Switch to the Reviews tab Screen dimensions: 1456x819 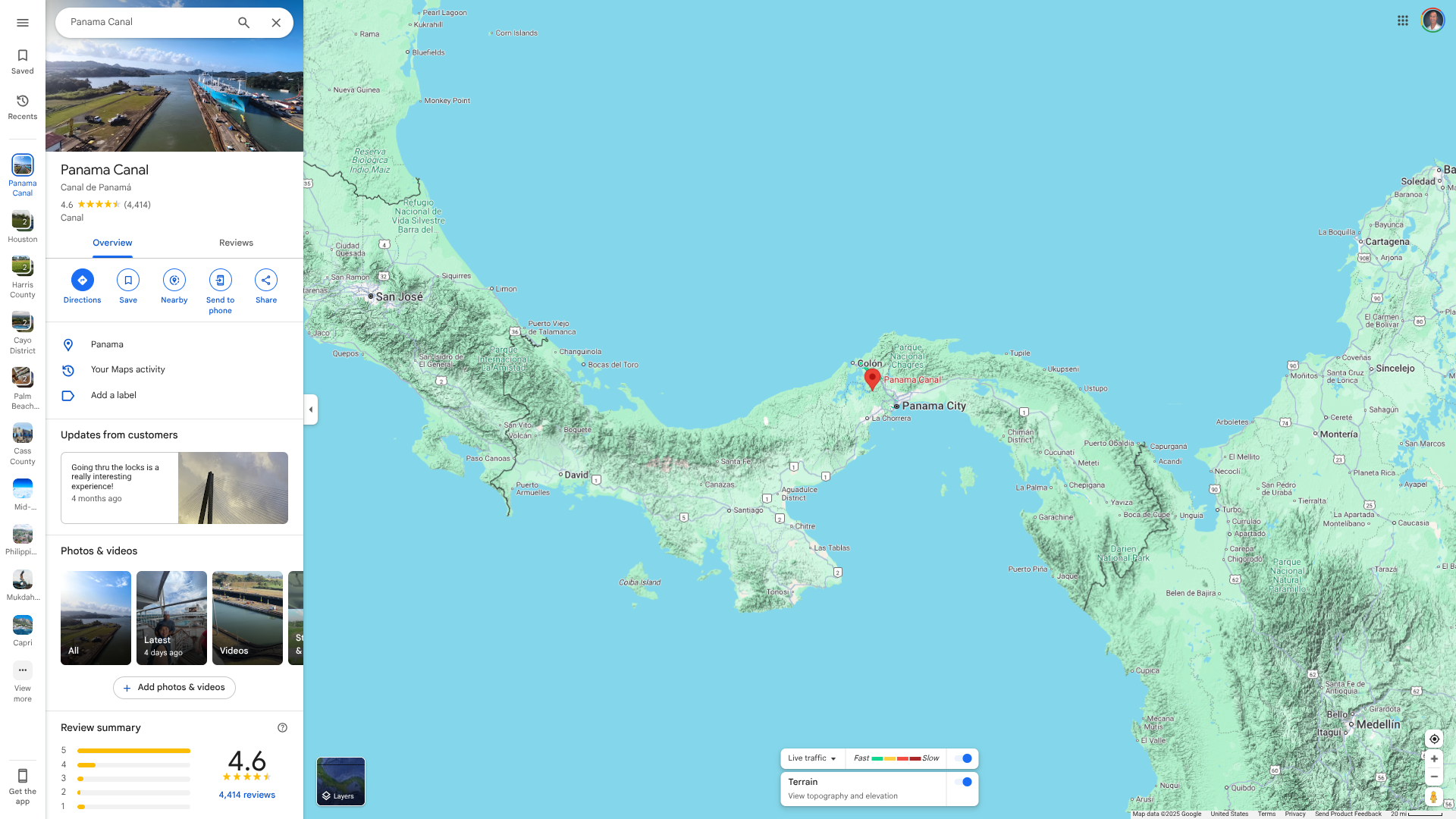236,243
